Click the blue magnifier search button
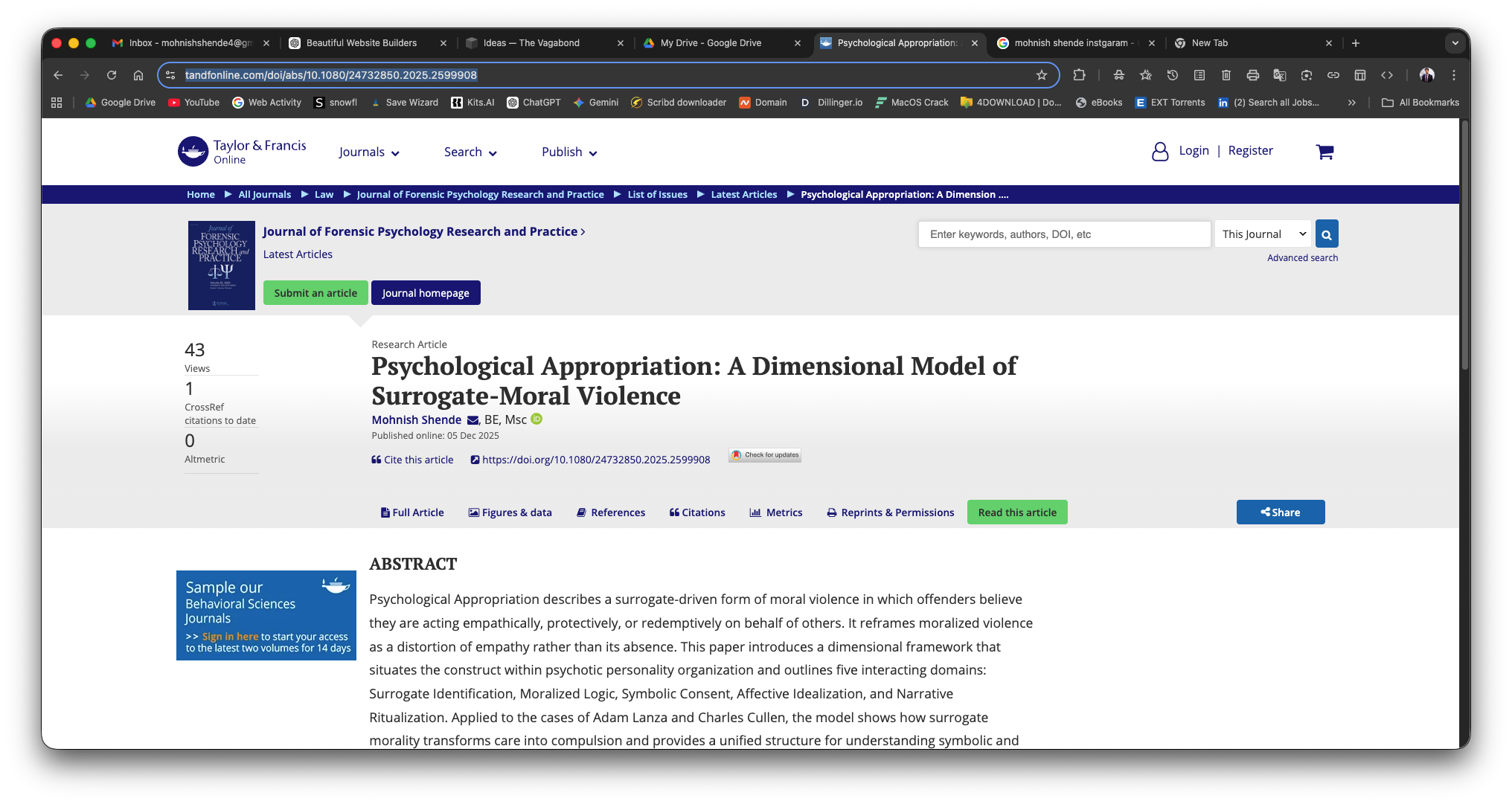Screen dimensions: 1512x804 click(1326, 234)
